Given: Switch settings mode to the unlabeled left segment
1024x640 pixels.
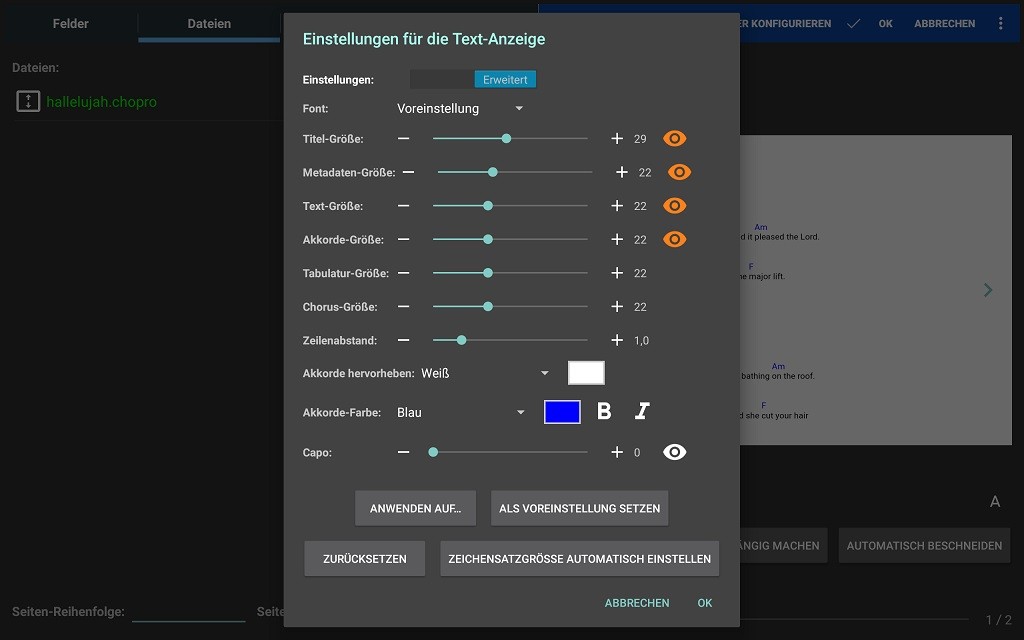Looking at the screenshot, I should 442,80.
